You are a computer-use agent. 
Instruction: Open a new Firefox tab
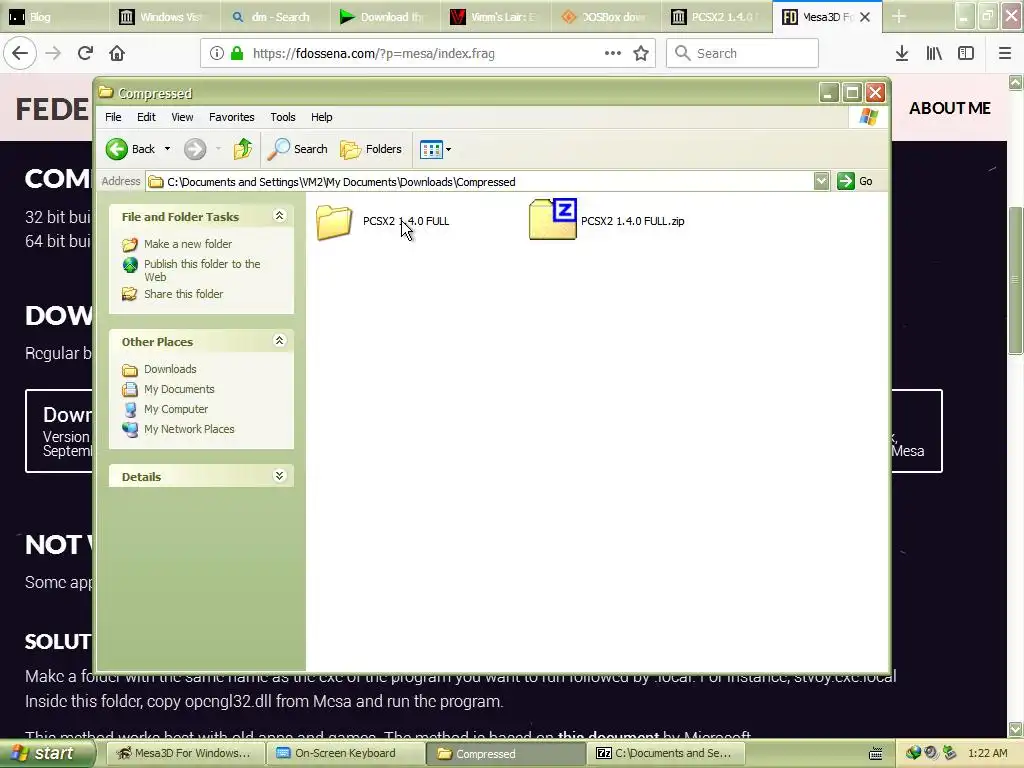[x=899, y=17]
